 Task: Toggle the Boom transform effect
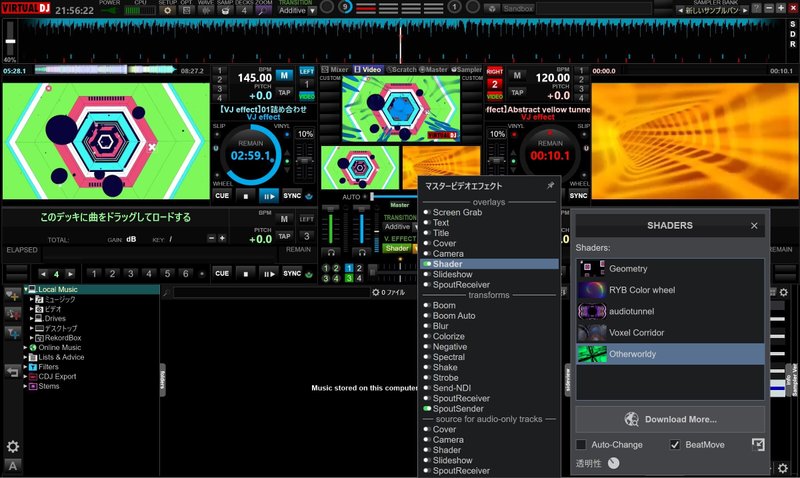[x=427, y=305]
